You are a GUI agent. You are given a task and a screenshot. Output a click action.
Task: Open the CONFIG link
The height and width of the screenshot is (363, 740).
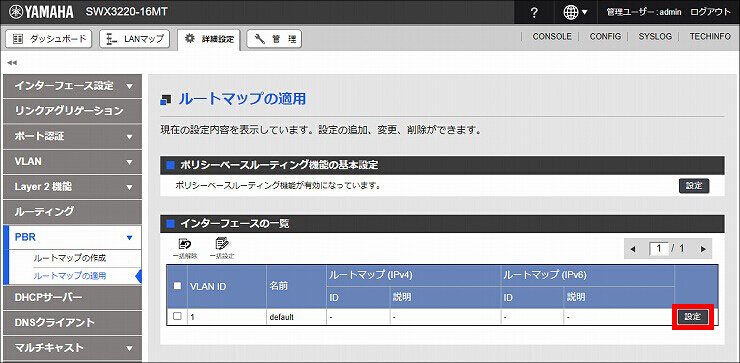(605, 36)
